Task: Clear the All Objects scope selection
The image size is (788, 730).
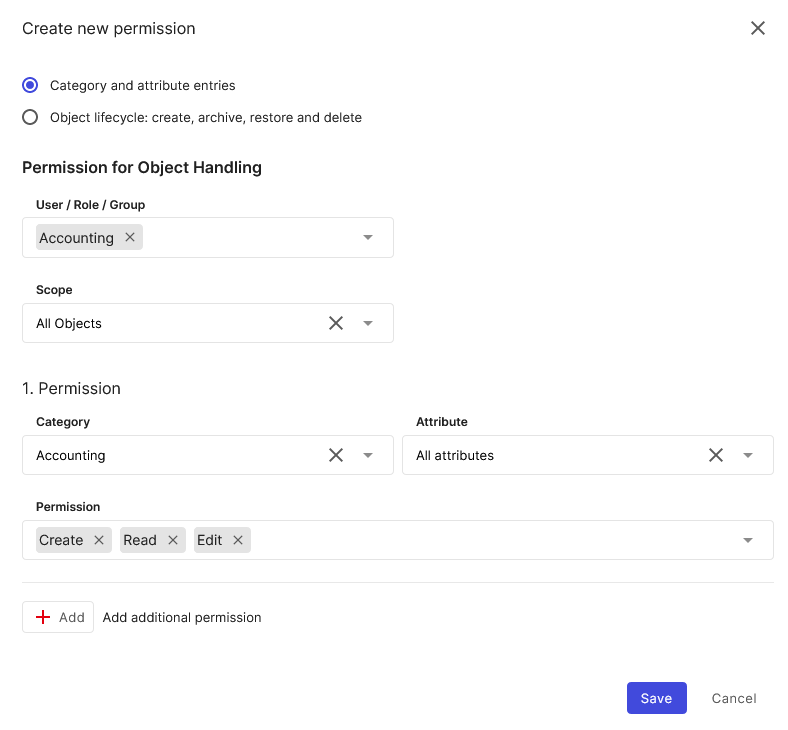Action: (x=336, y=323)
